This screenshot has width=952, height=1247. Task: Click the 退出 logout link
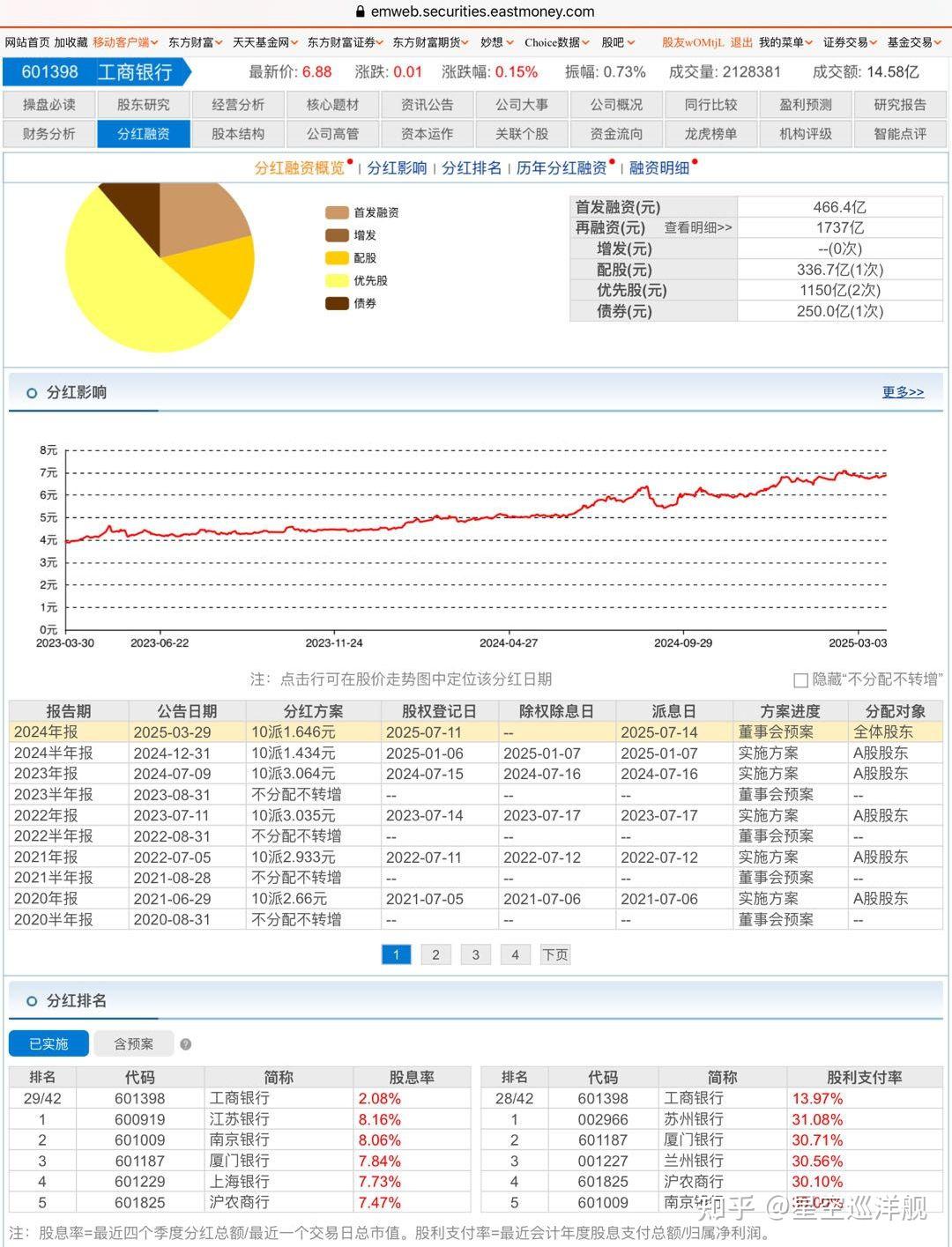point(741,42)
